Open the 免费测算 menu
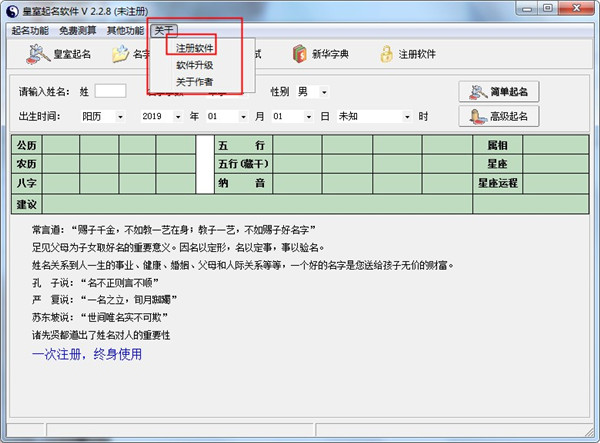The image size is (600, 443). (78, 30)
